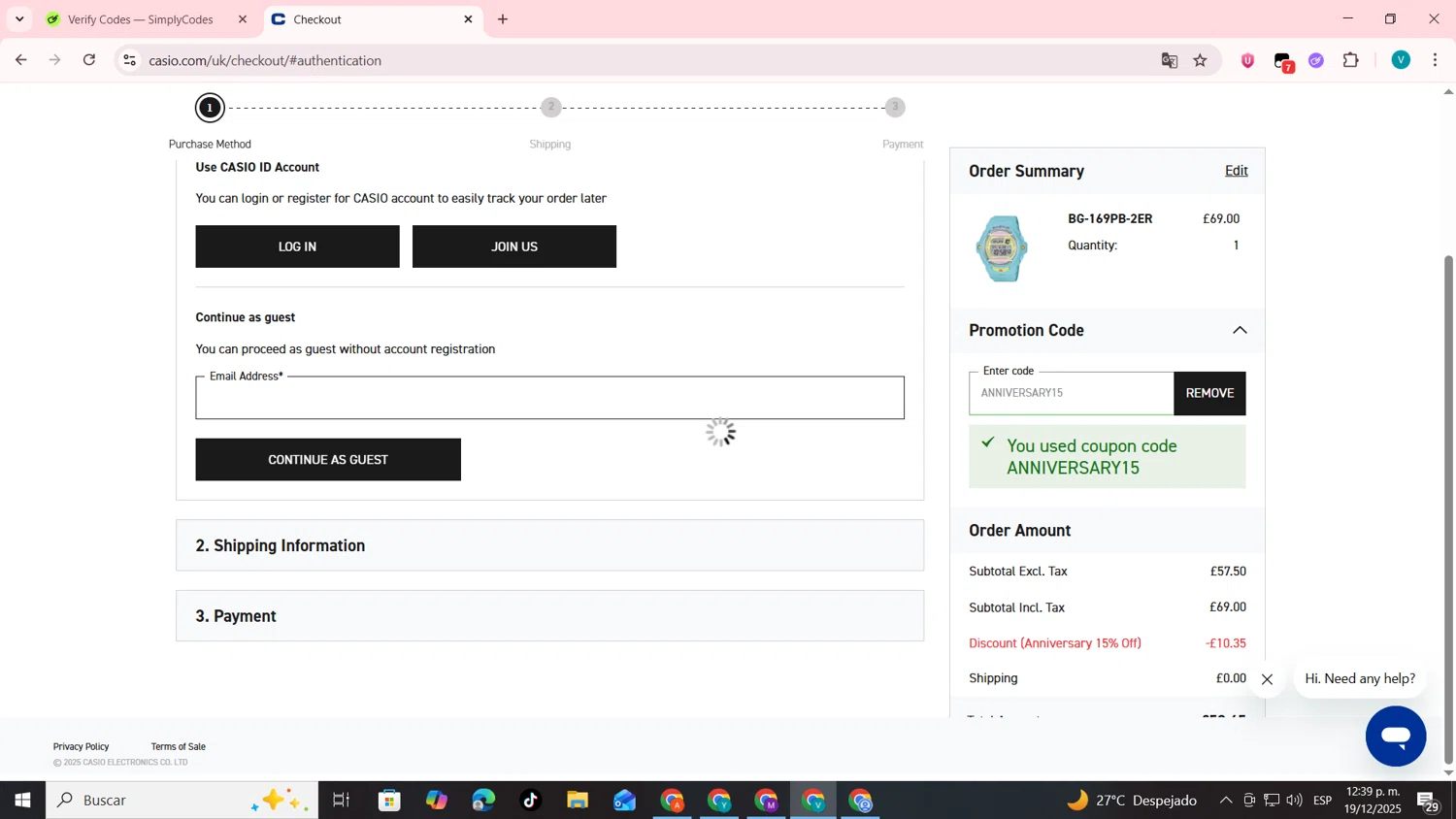The image size is (1456, 819).
Task: Click the BG-169PB-2ER product name
Action: click(x=1109, y=219)
